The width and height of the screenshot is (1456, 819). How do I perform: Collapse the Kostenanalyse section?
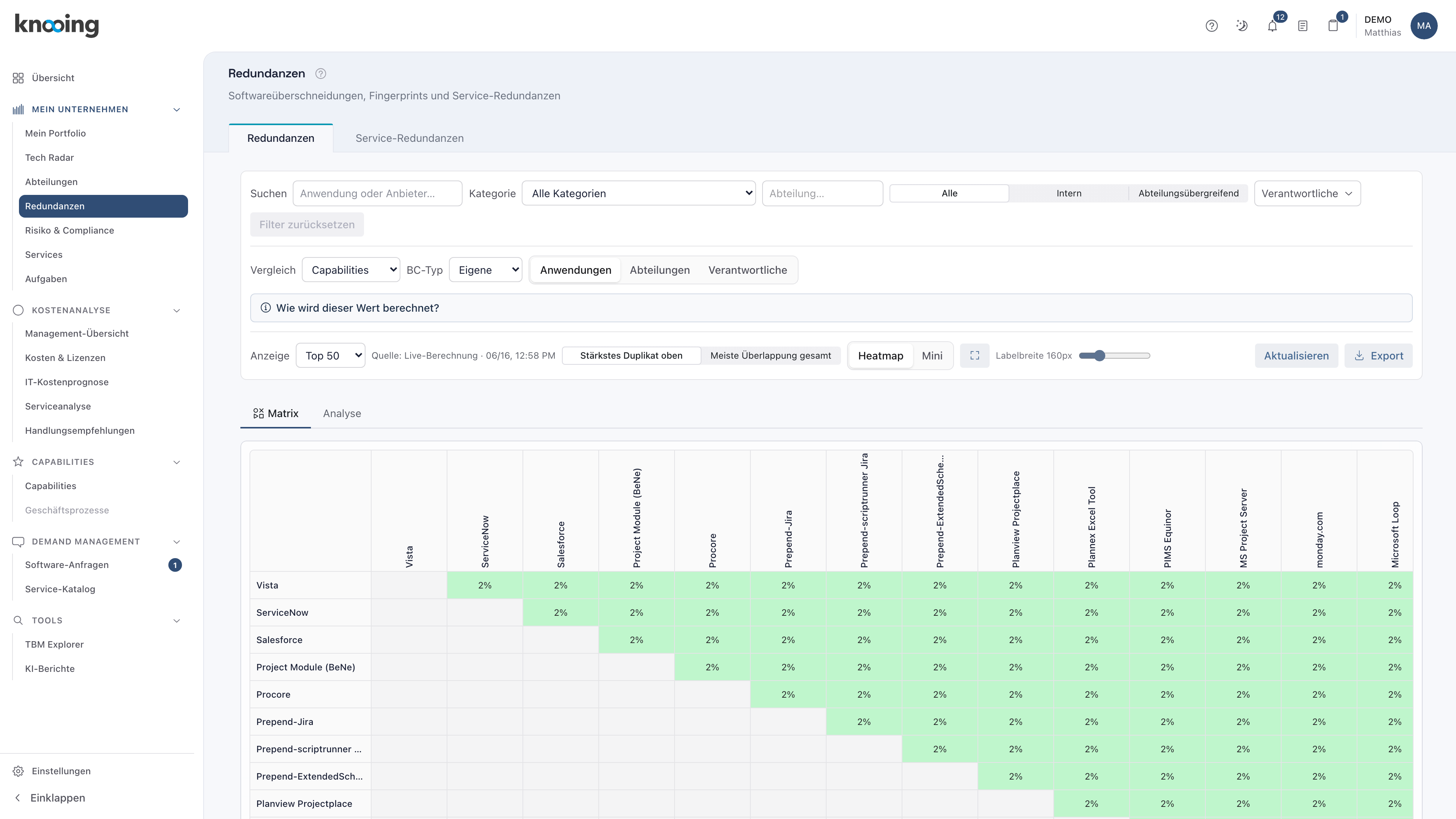point(176,310)
